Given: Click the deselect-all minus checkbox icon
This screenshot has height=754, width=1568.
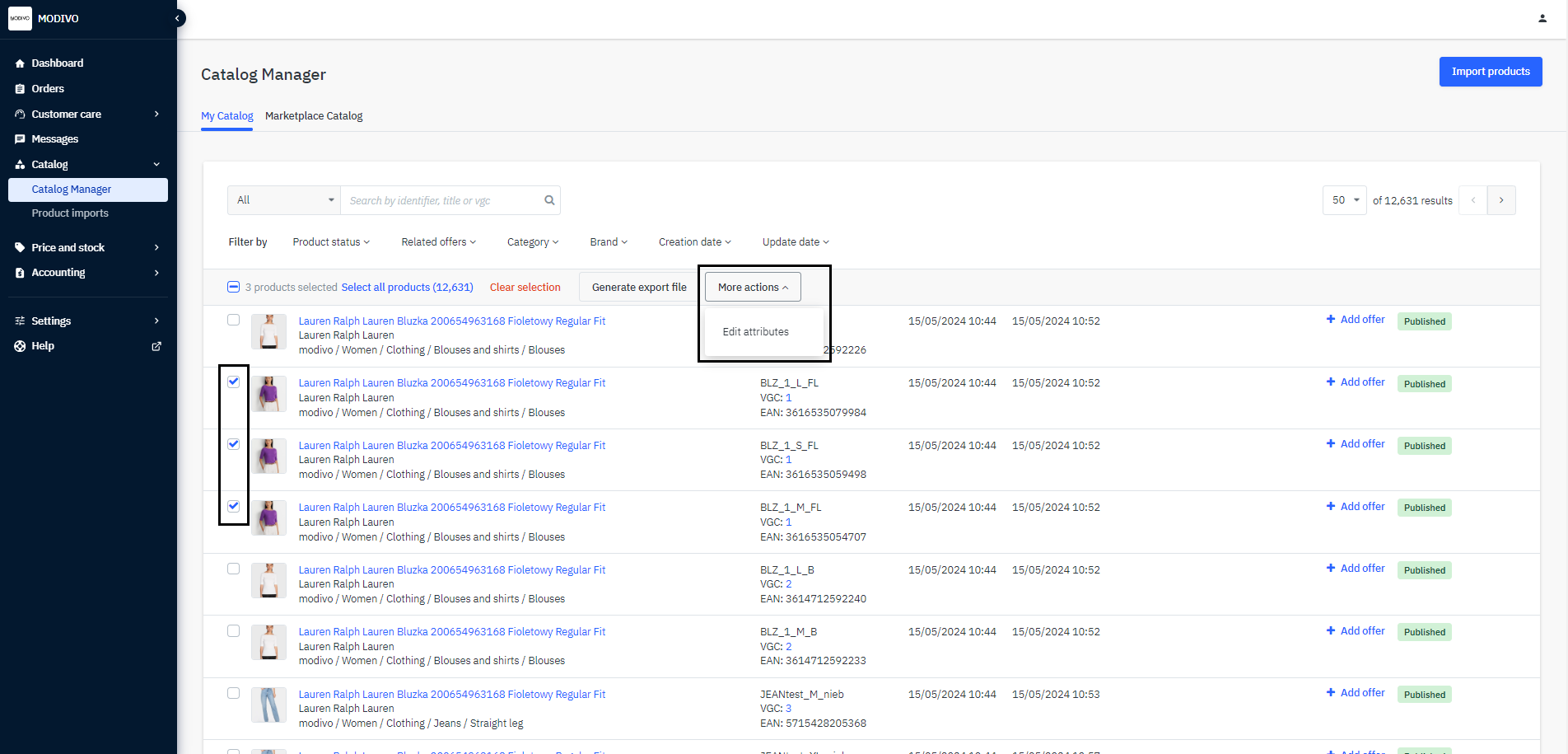Looking at the screenshot, I should coord(234,287).
